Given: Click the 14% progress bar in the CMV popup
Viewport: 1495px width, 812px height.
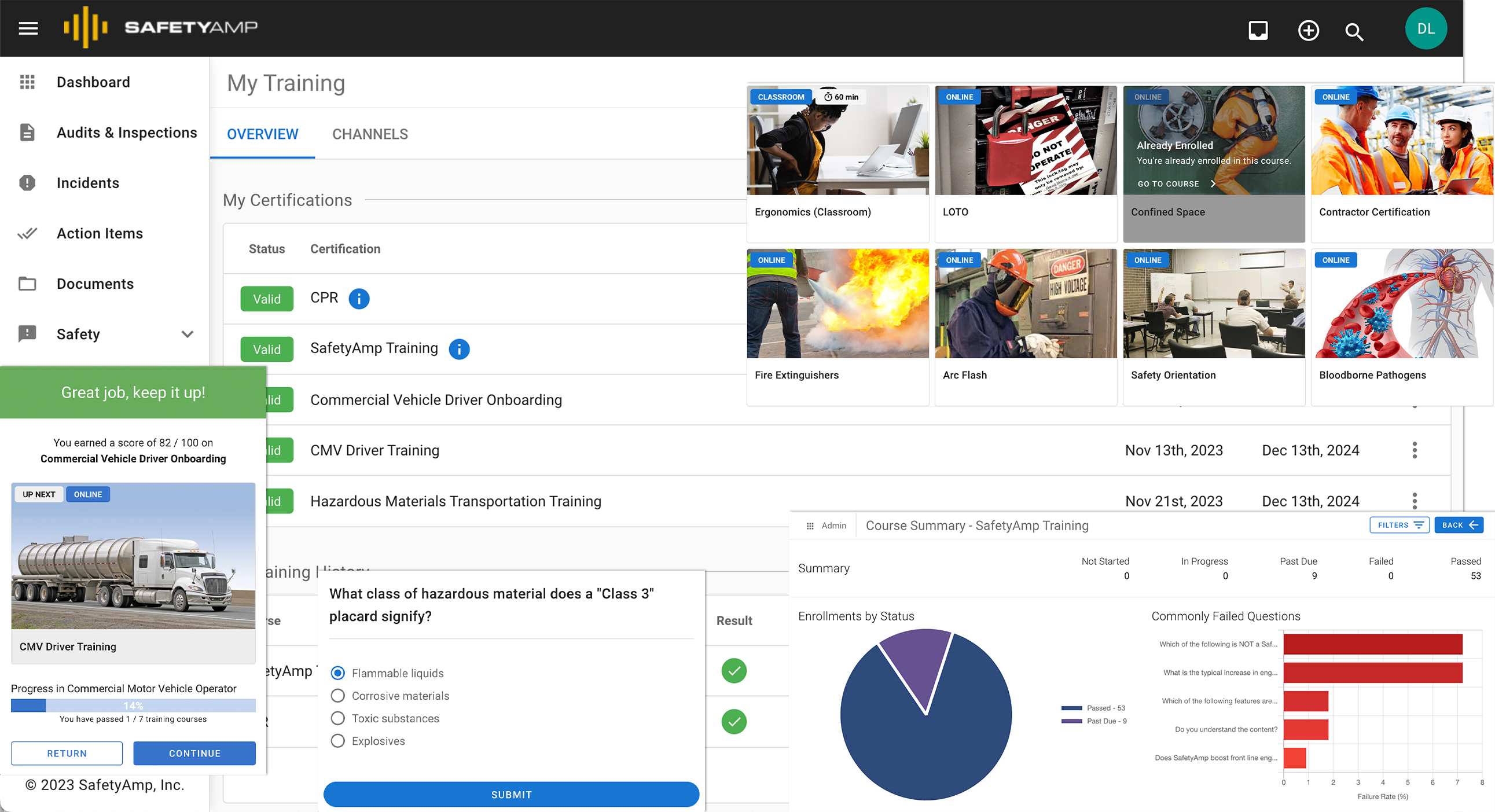Looking at the screenshot, I should click(x=133, y=705).
